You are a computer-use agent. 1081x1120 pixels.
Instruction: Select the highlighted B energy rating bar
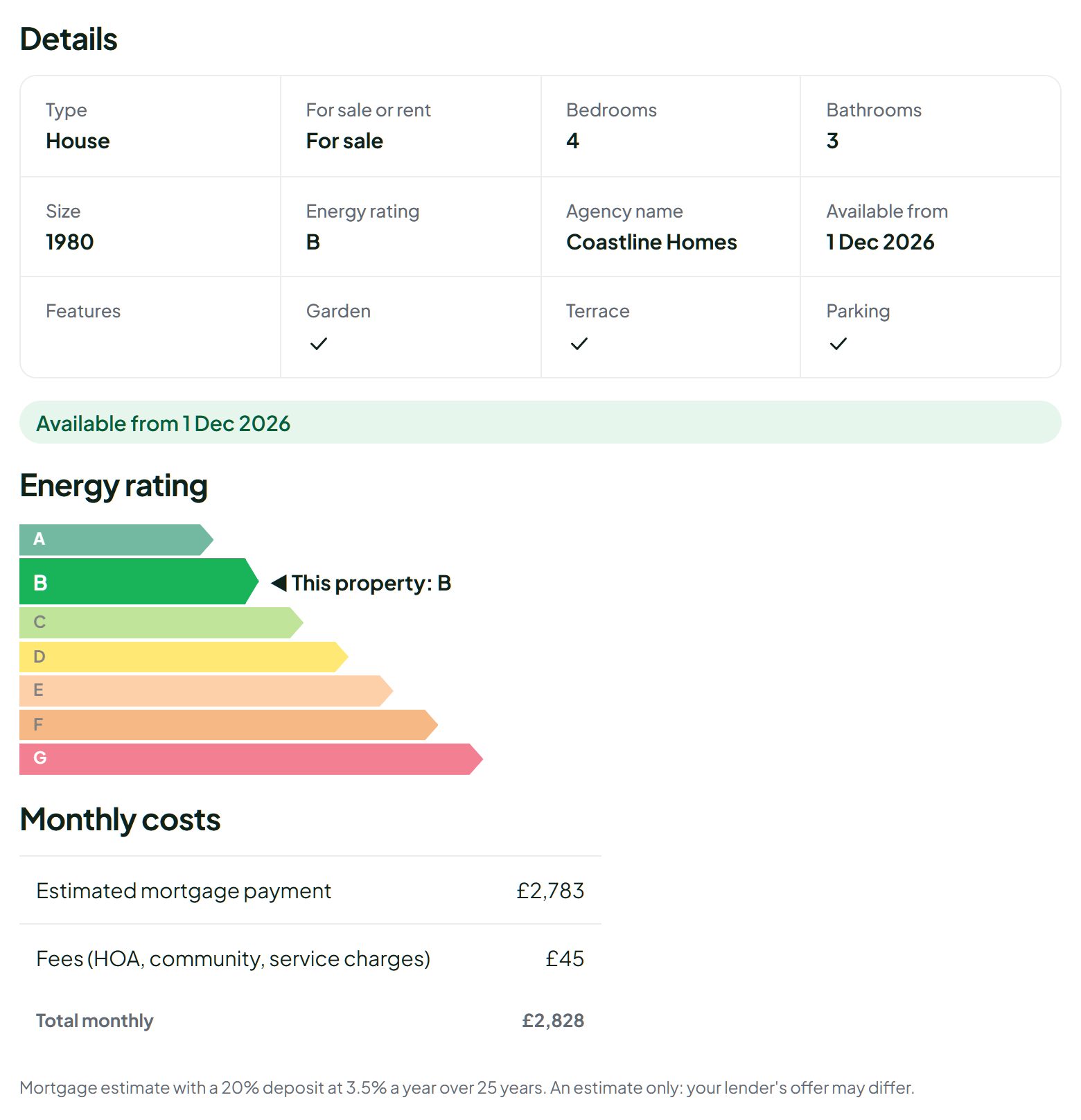139,581
